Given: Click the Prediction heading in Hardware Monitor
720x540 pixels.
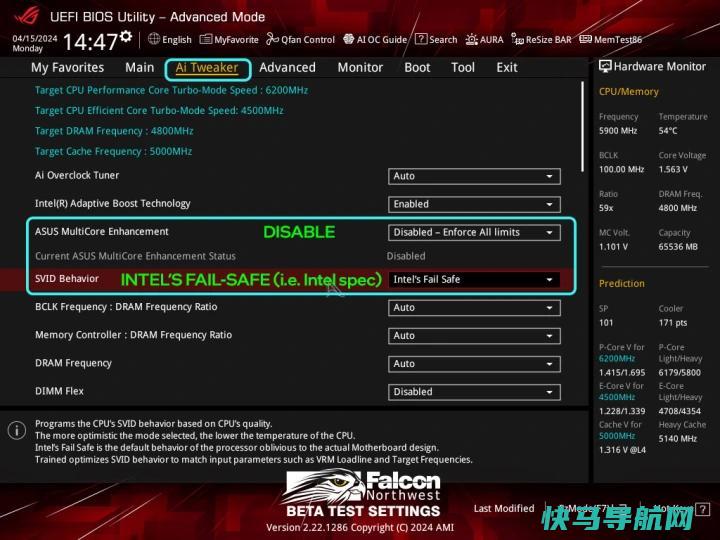Looking at the screenshot, I should tap(622, 284).
